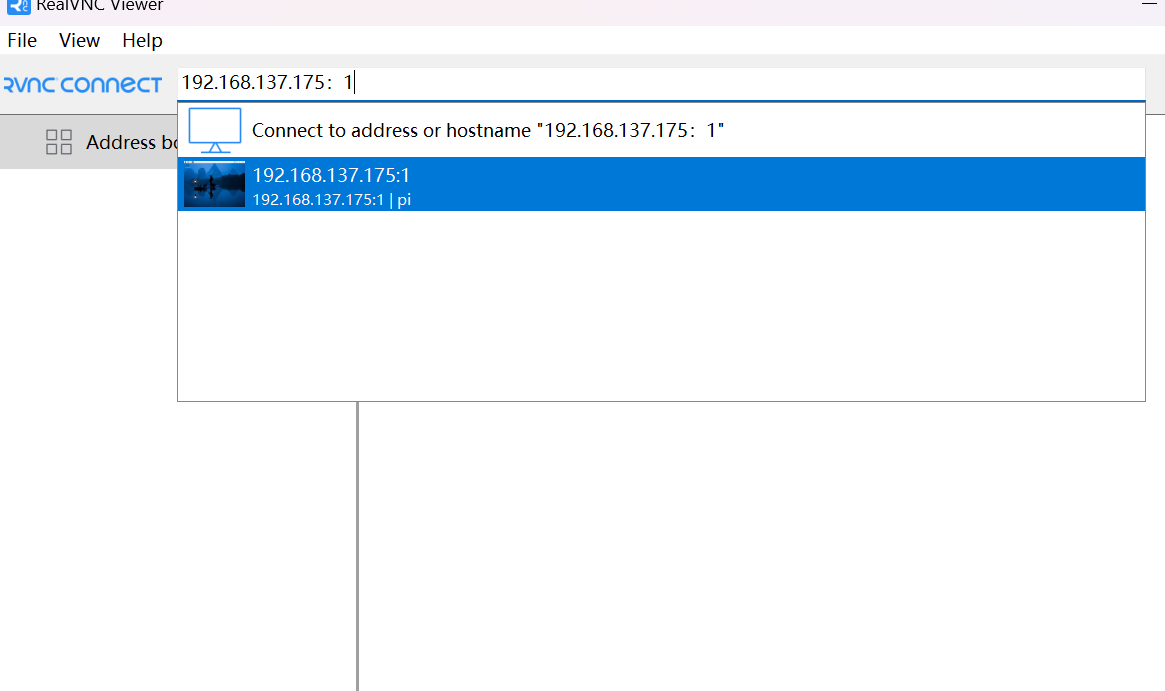Select the saved connection 192.168.137.175:1
Screen dimensions: 1165x691
pyautogui.click(x=661, y=184)
